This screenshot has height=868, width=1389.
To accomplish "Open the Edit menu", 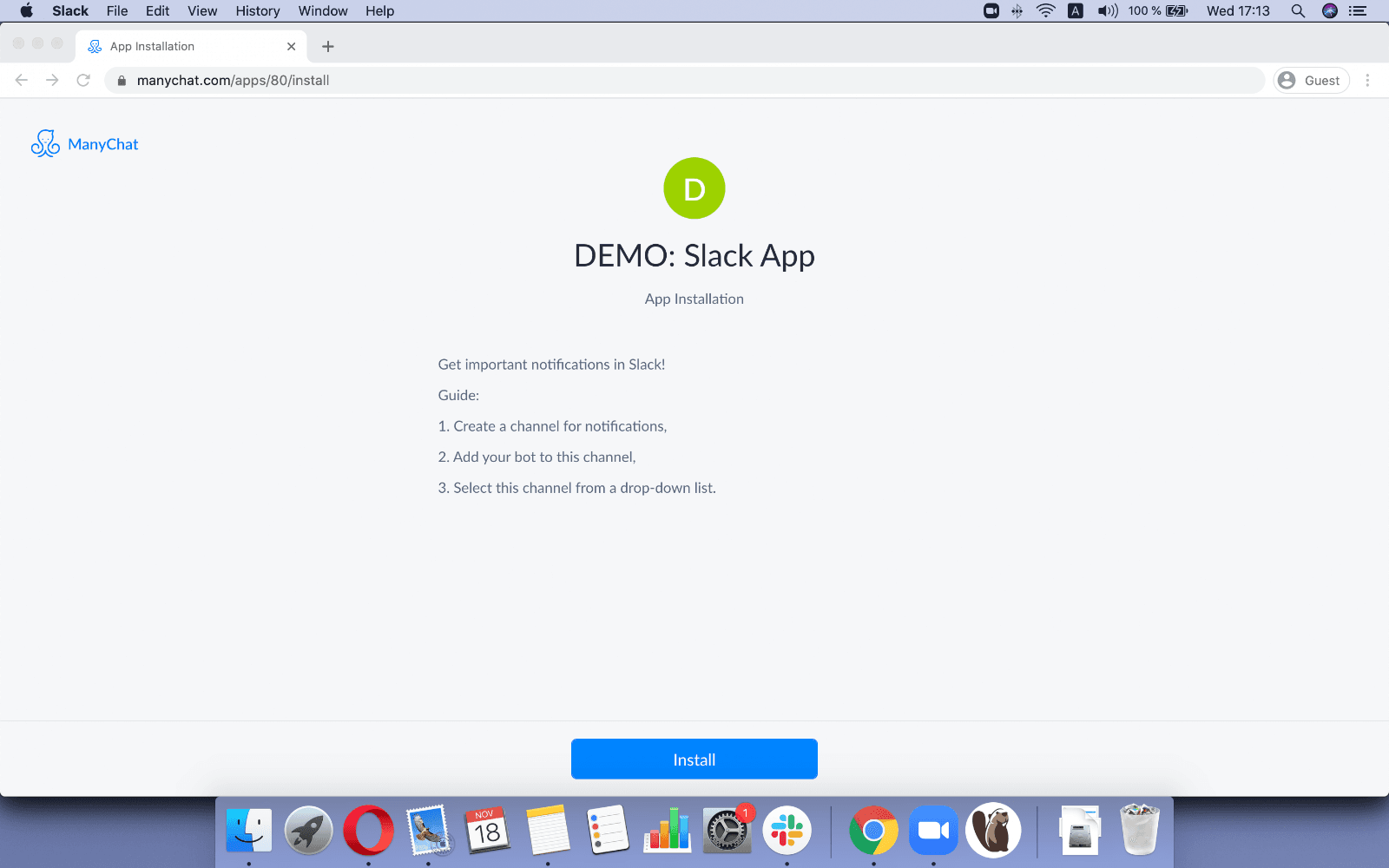I will coord(157,11).
